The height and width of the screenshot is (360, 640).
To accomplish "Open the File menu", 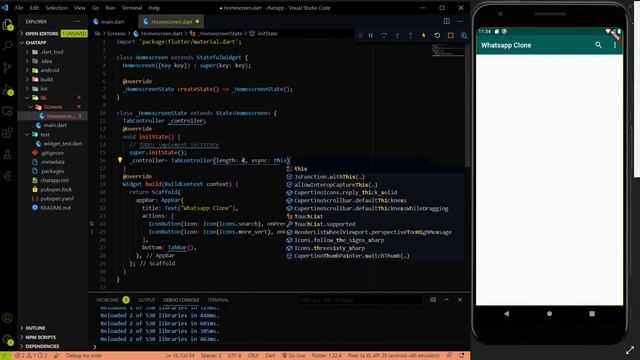I will coord(19,8).
